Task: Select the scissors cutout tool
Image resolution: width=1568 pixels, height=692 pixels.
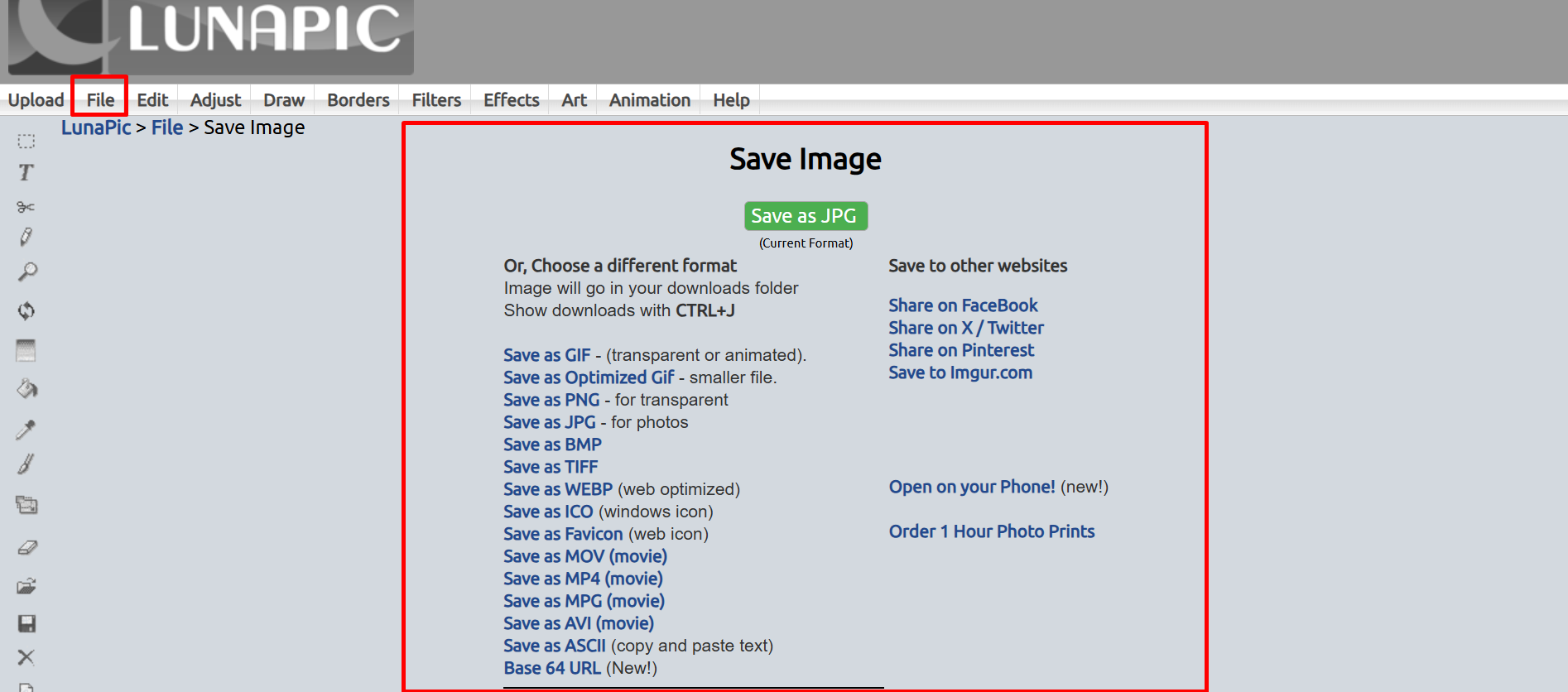Action: (x=26, y=206)
